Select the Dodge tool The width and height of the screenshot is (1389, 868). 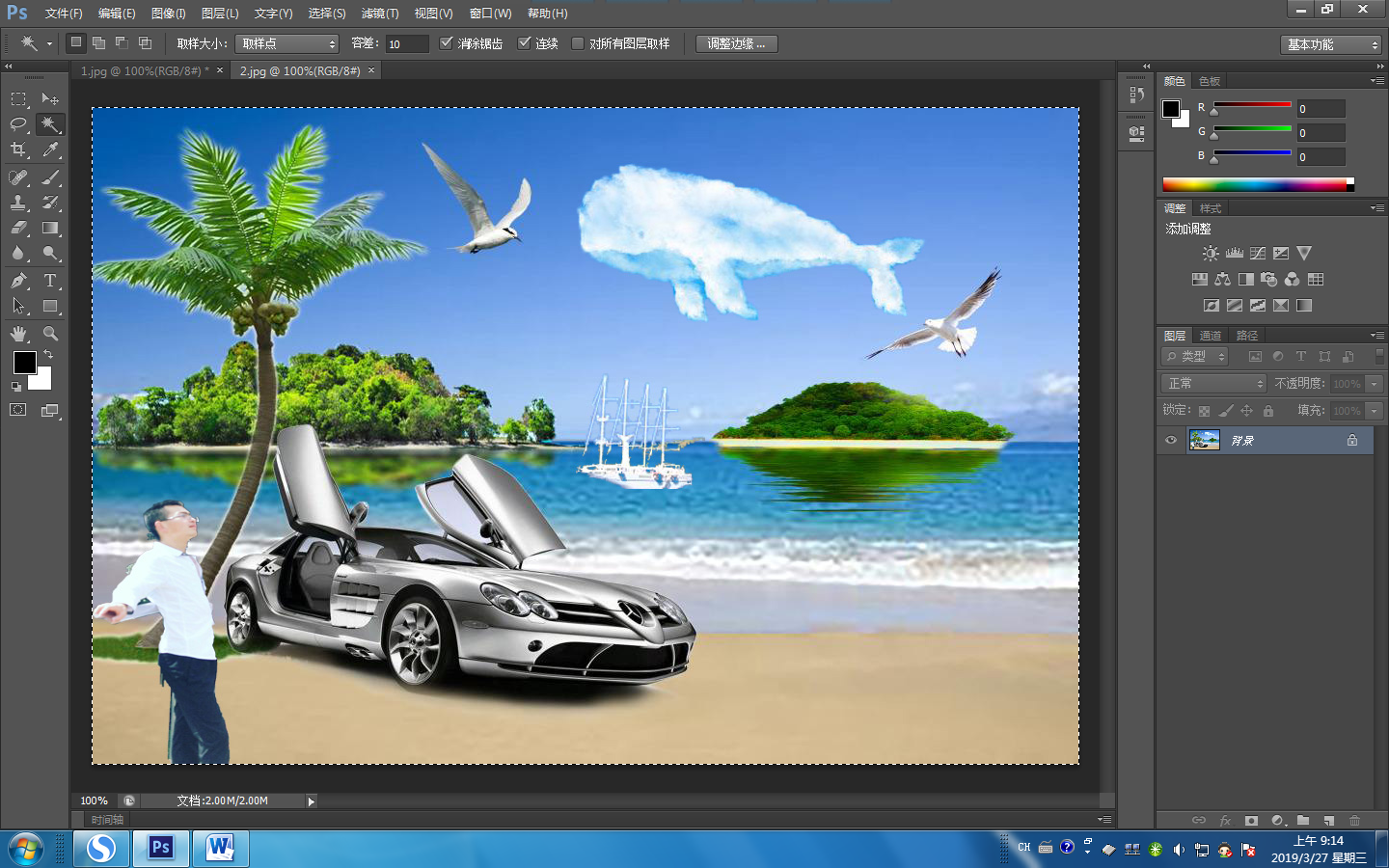50,253
